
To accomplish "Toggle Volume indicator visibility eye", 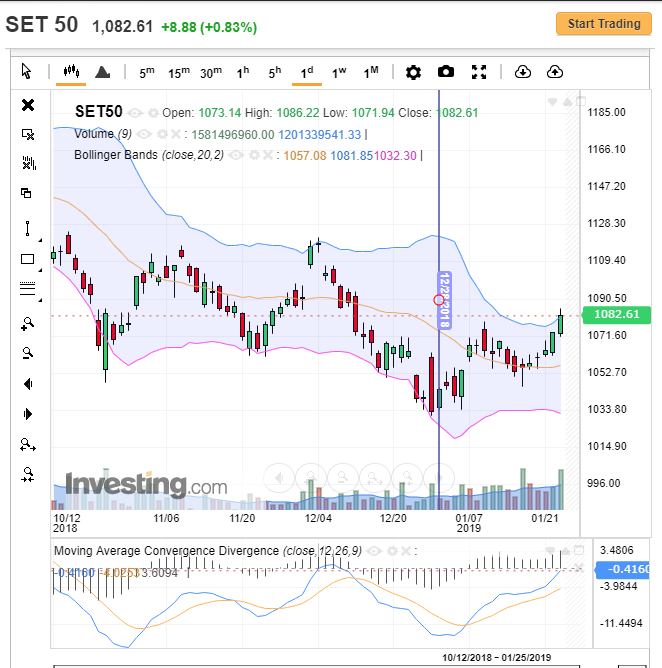I will [144, 135].
